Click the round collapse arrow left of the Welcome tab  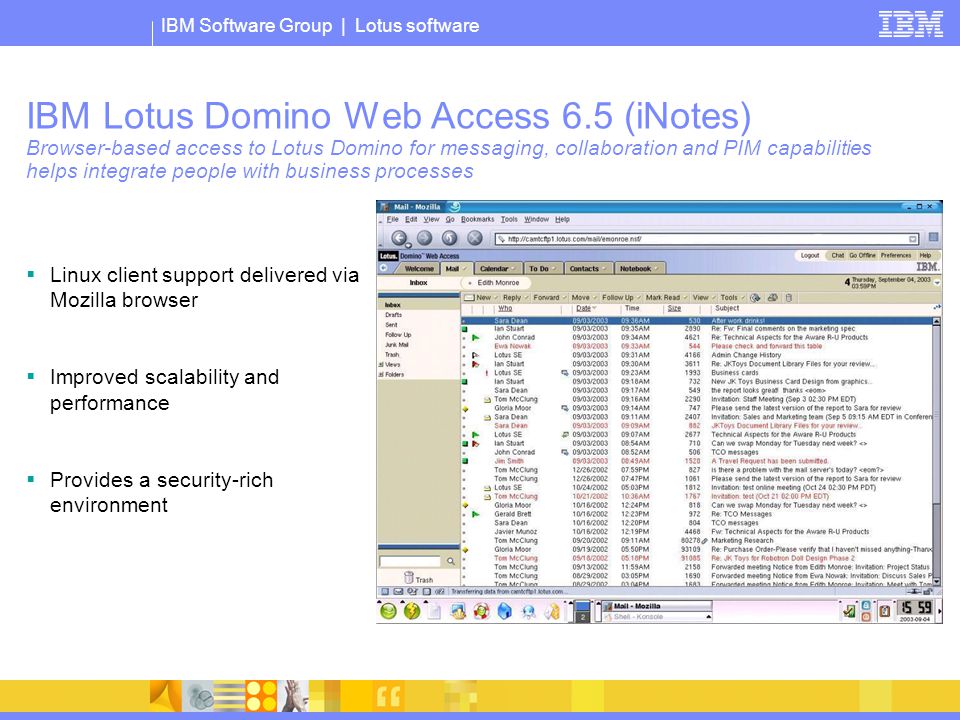tap(384, 268)
